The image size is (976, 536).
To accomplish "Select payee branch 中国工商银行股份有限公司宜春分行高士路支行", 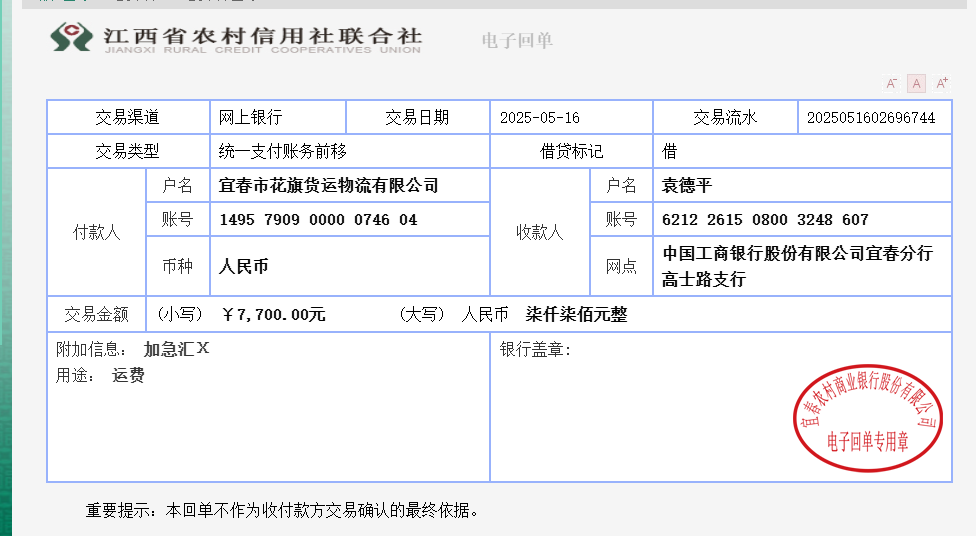I will point(797,266).
